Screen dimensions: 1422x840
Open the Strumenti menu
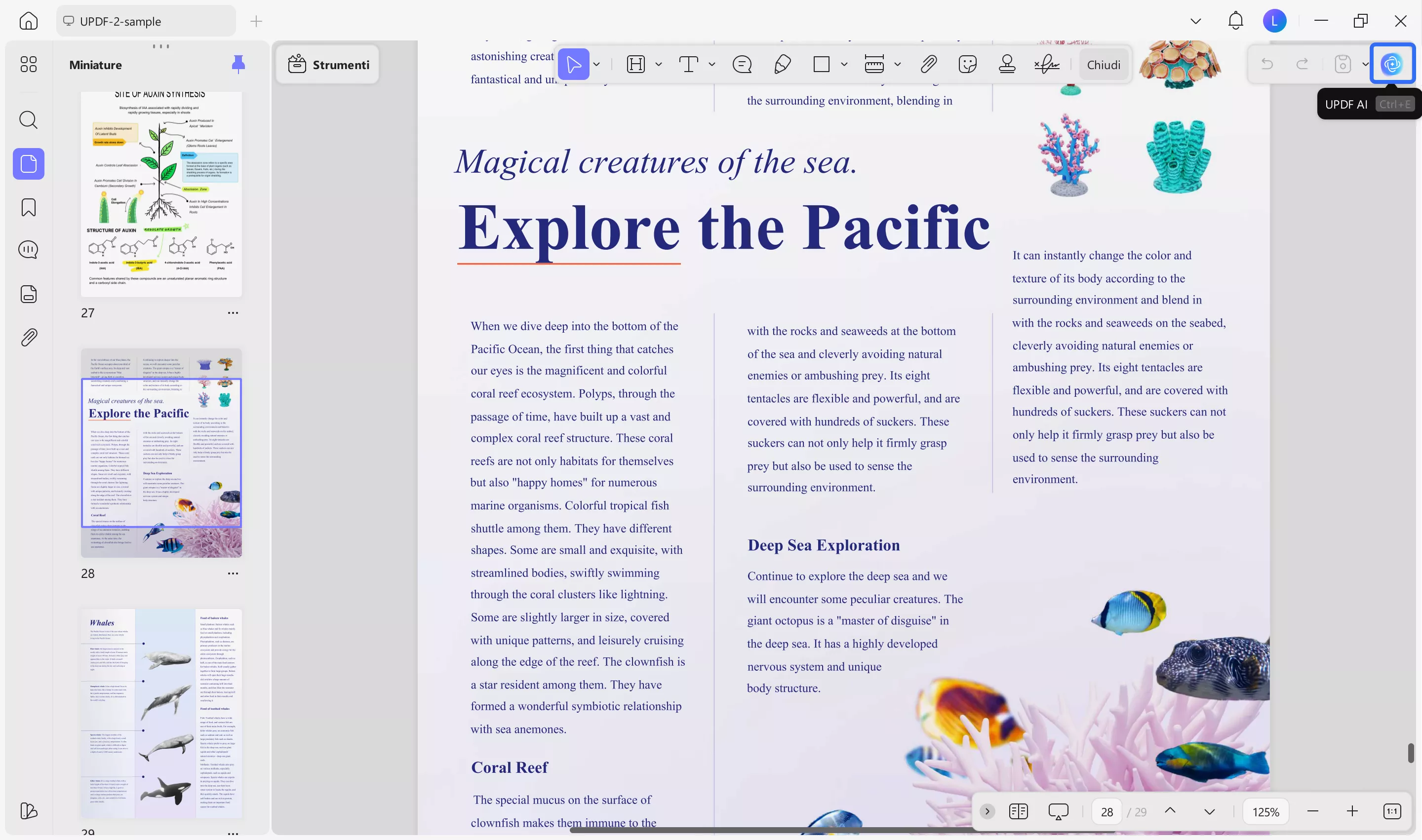[328, 65]
